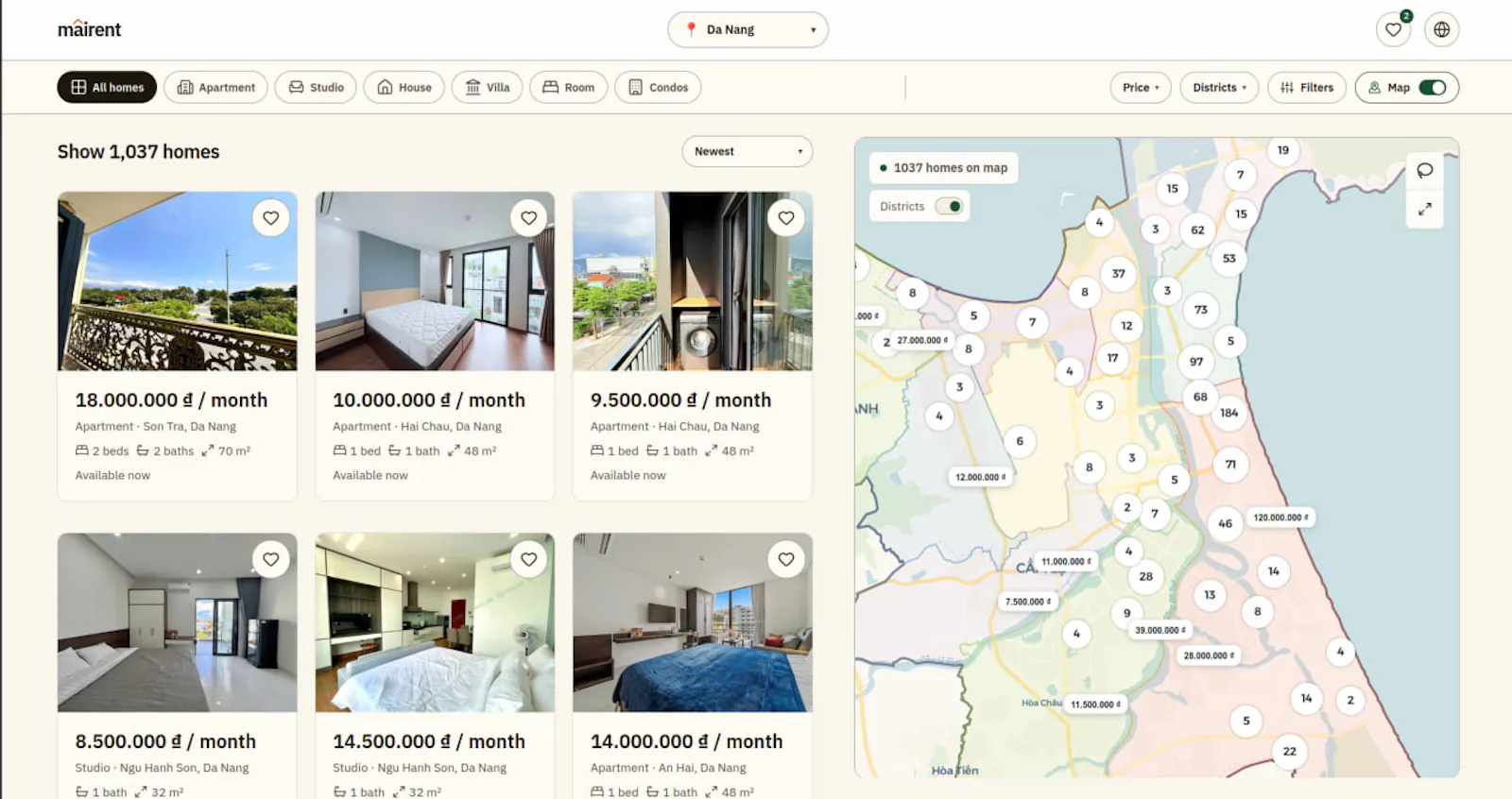Click the 11.500.000 ₫ map price marker
This screenshot has height=799, width=1512.
[1095, 705]
